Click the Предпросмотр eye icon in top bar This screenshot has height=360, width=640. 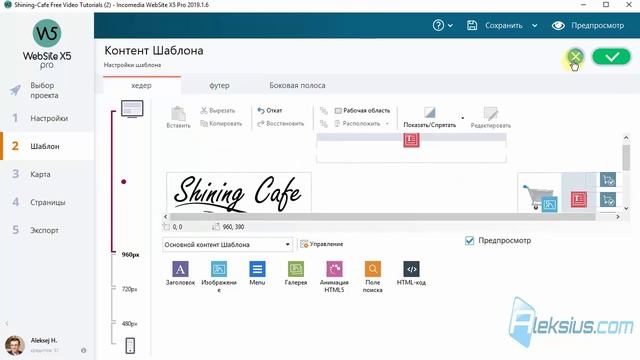click(558, 25)
